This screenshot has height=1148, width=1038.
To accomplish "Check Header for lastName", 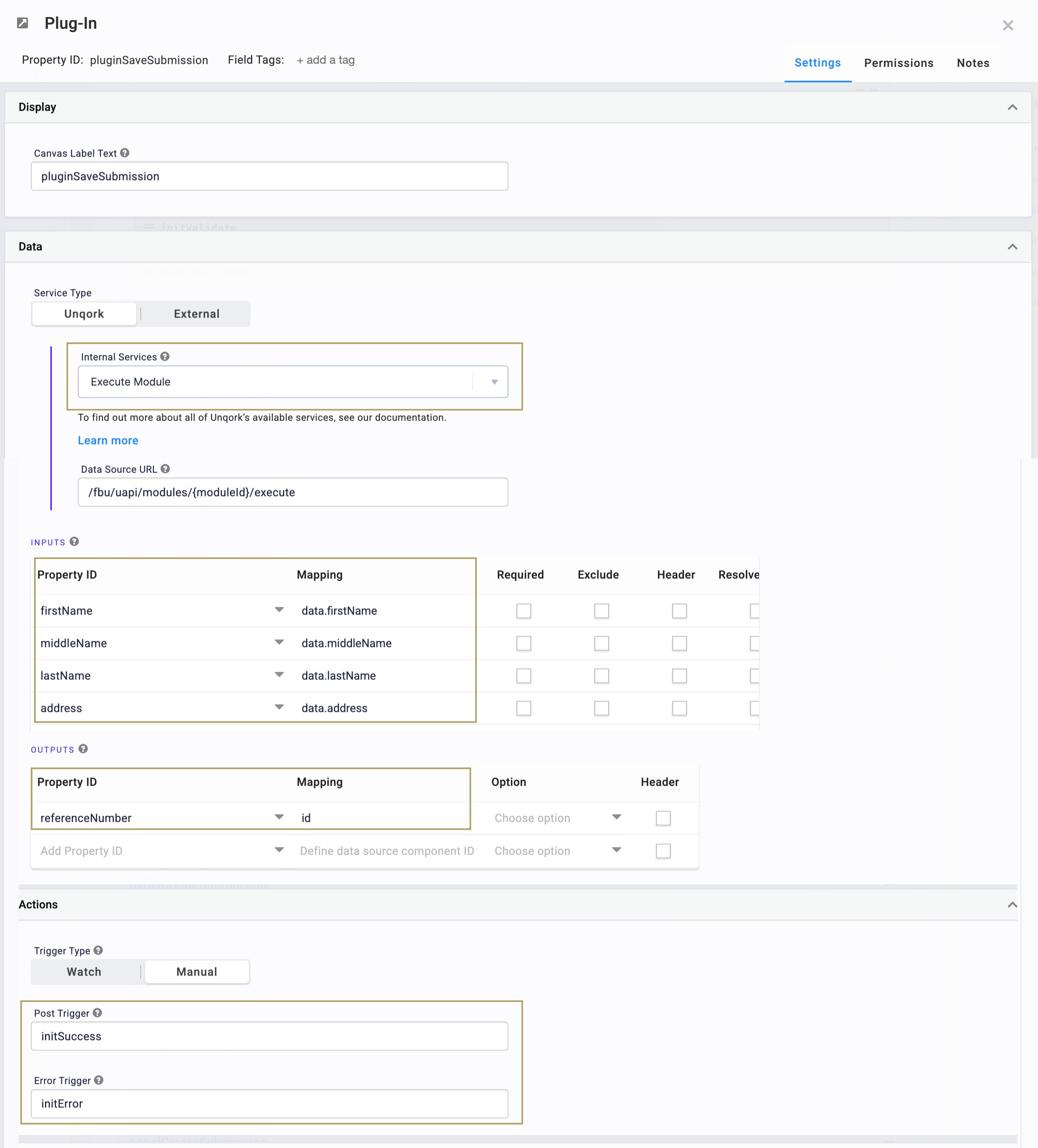I will [x=679, y=675].
